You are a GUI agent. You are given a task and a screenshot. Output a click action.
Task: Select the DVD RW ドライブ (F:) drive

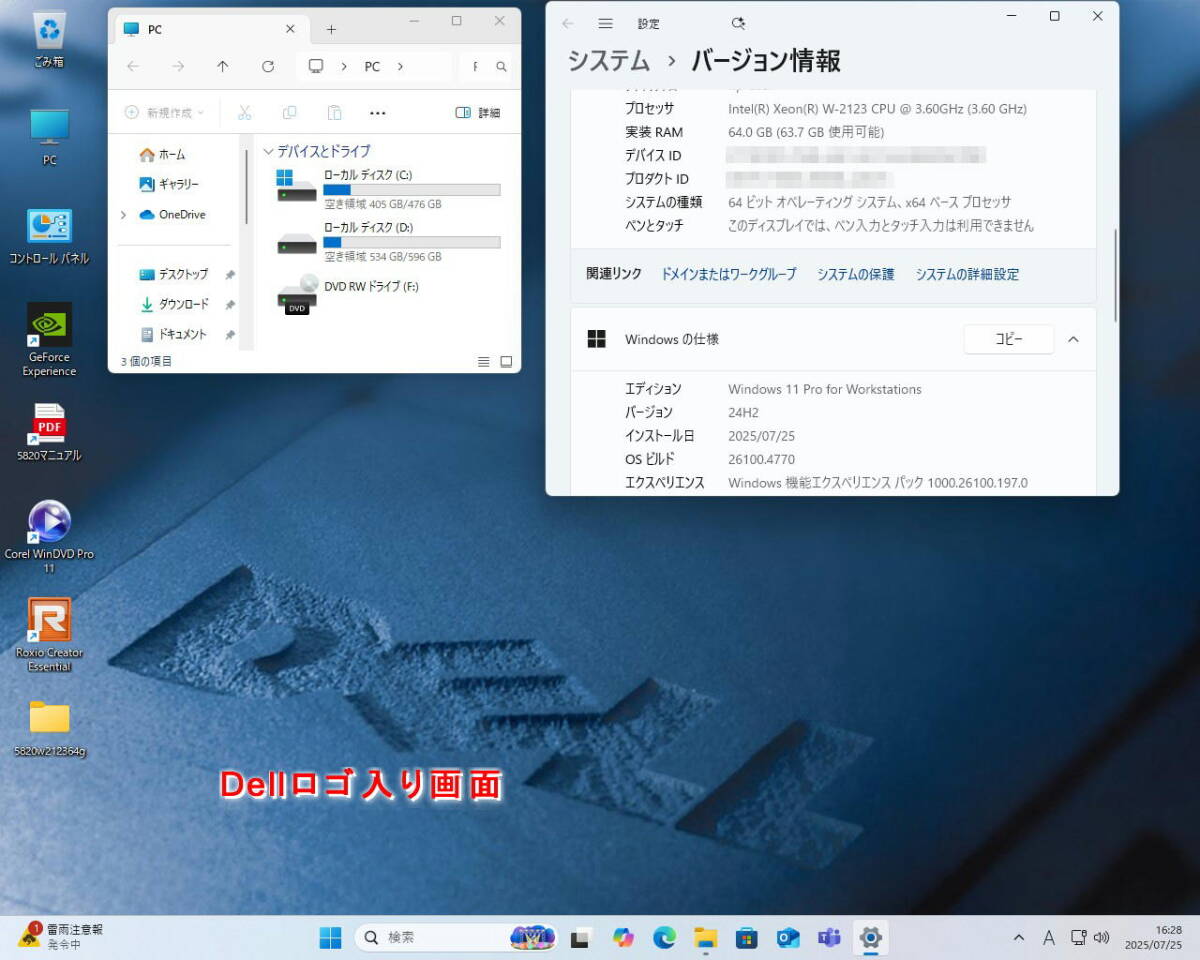350,294
